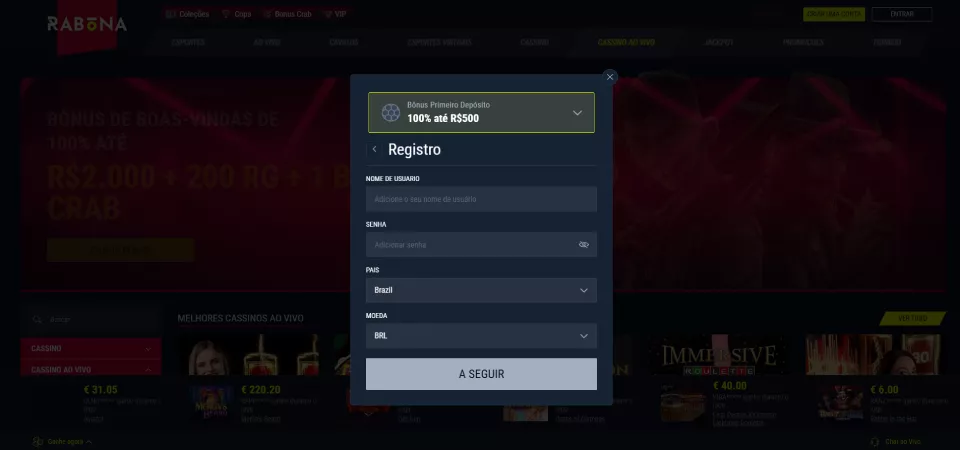Select the Jackpot navigation tab

tap(719, 42)
